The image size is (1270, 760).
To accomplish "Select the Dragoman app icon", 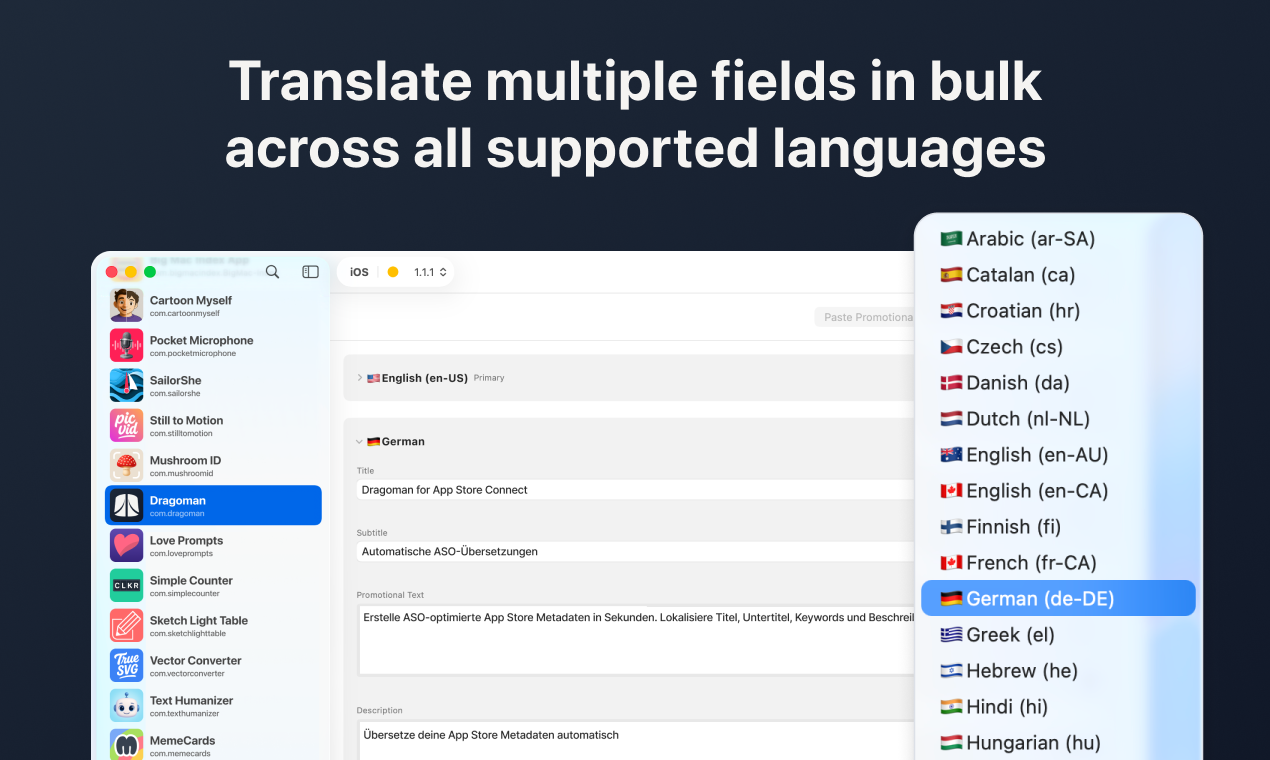I will [127, 505].
